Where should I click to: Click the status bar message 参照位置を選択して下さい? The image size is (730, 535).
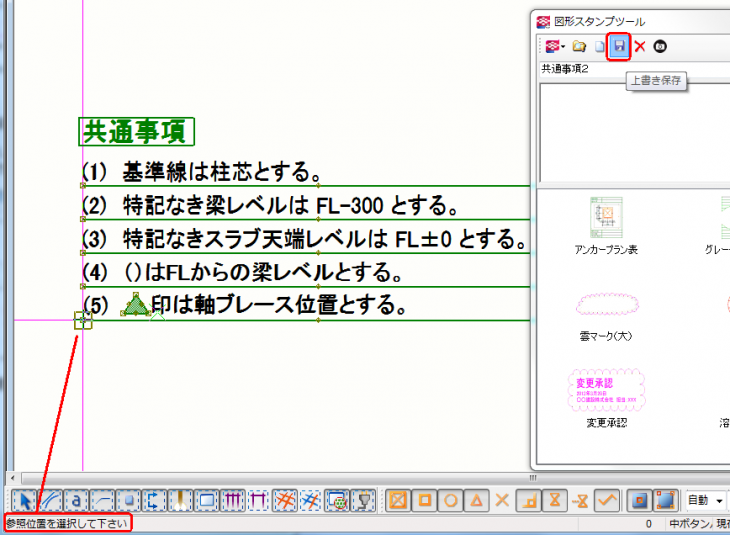click(67, 524)
